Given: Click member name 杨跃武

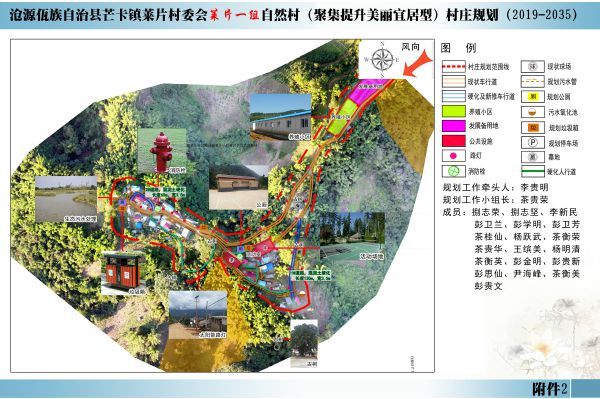Looking at the screenshot, I should coord(528,237).
